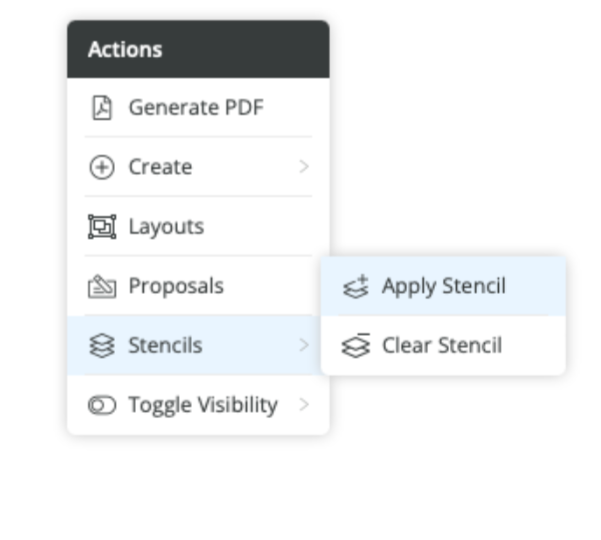Open the Layouts menu entry text
Image resolution: width=601 pixels, height=540 pixels.
[166, 227]
